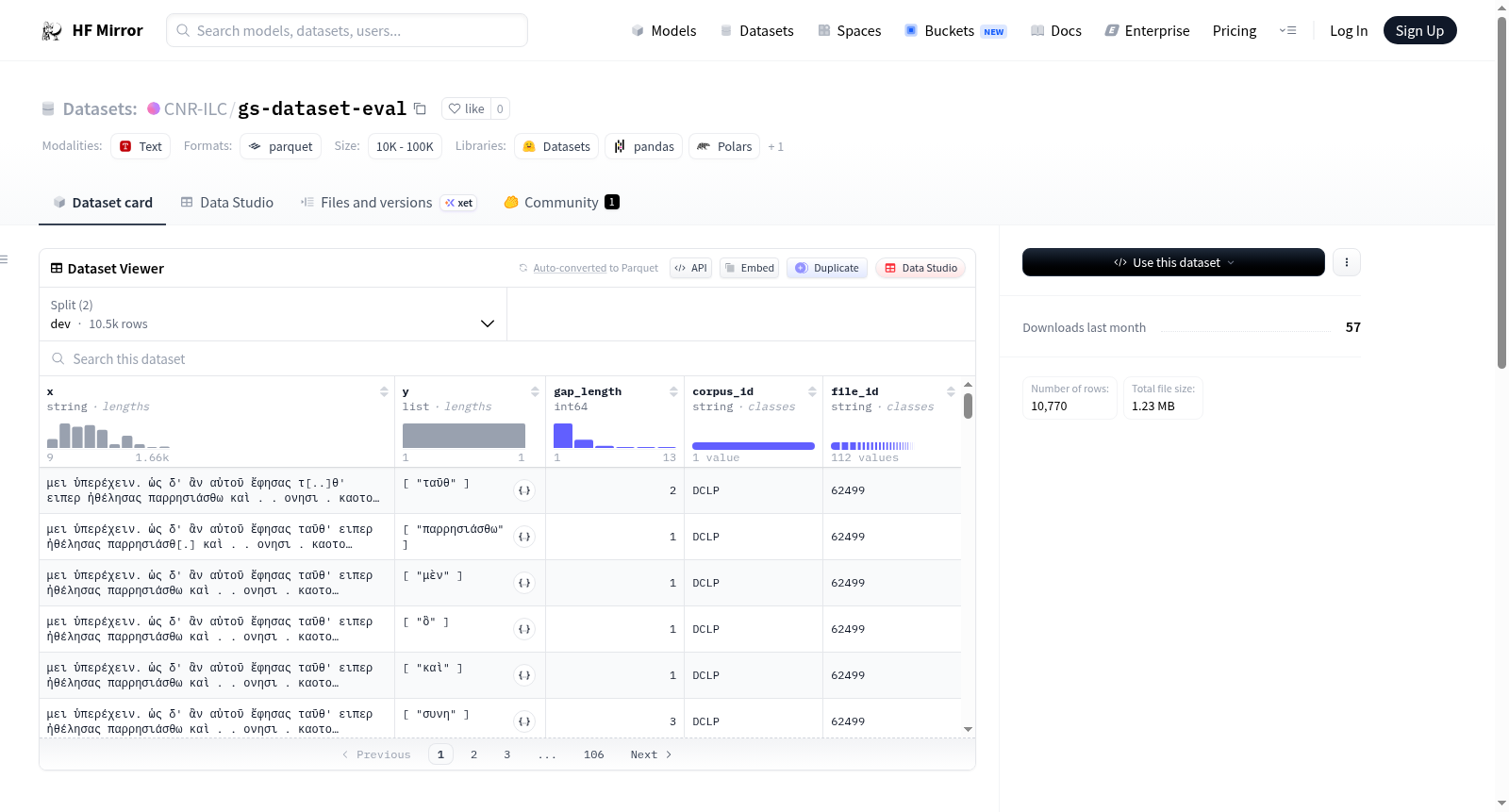Click the Datasets library tag
The height and width of the screenshot is (812, 1509).
coord(556,146)
